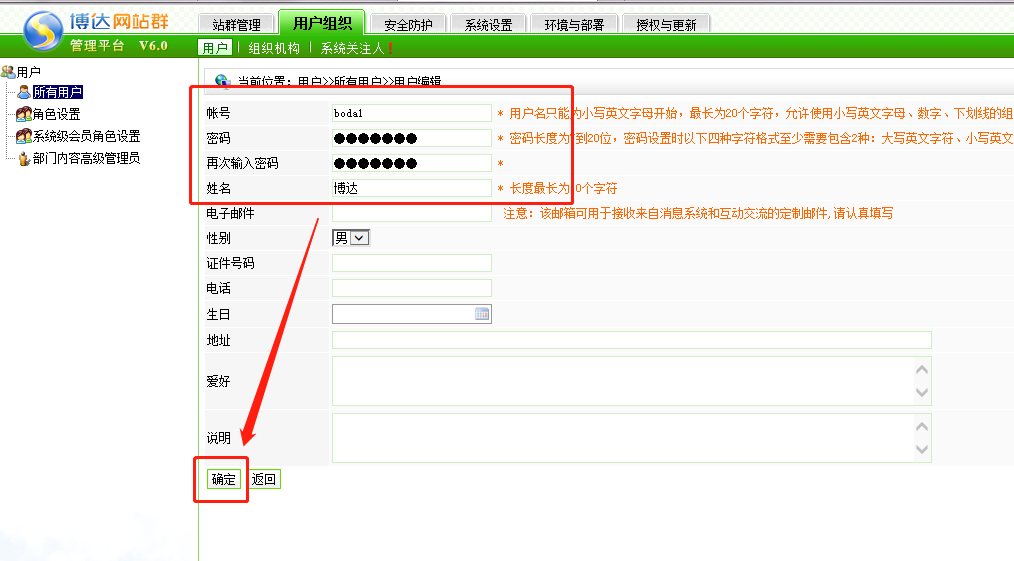Click the 部门内容高级管理员 icon

(x=24, y=158)
